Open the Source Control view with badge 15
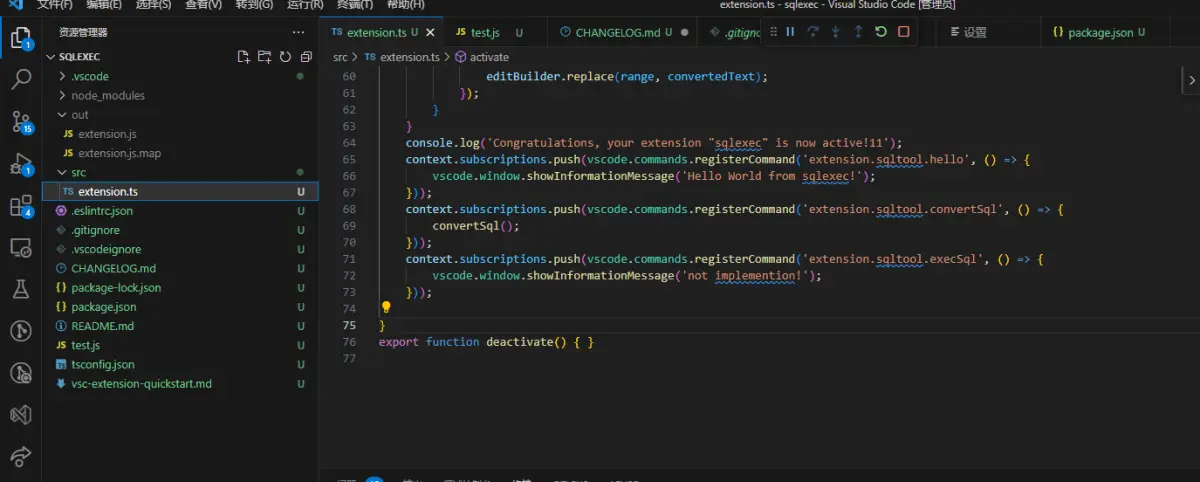Viewport: 1200px width, 482px height. pyautogui.click(x=21, y=121)
